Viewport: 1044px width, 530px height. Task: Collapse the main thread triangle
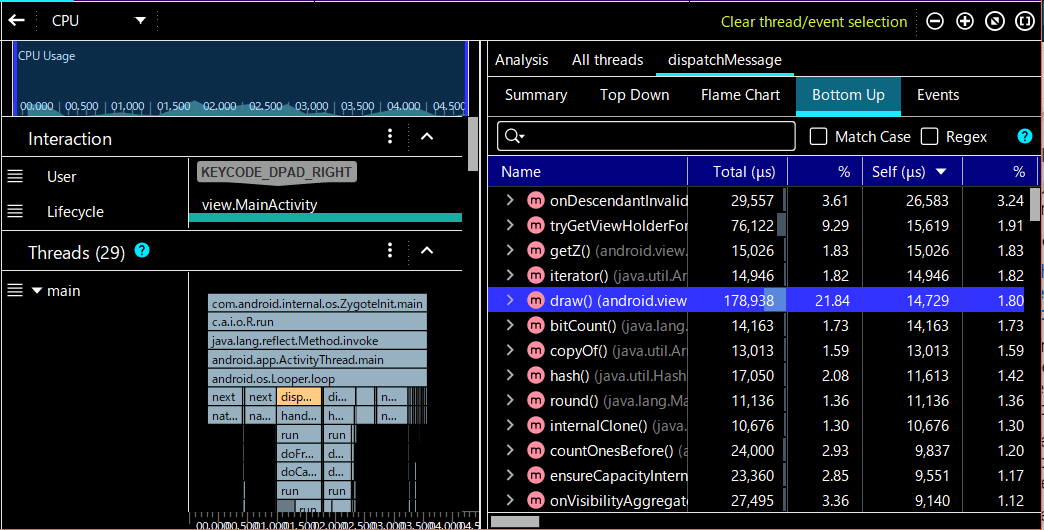[37, 291]
